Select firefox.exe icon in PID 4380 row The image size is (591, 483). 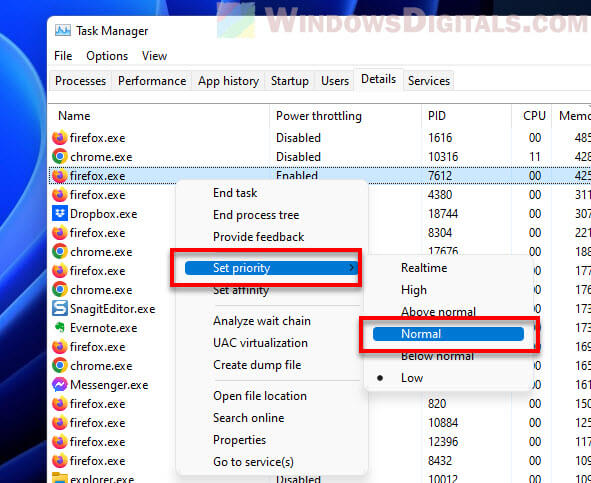(60, 195)
